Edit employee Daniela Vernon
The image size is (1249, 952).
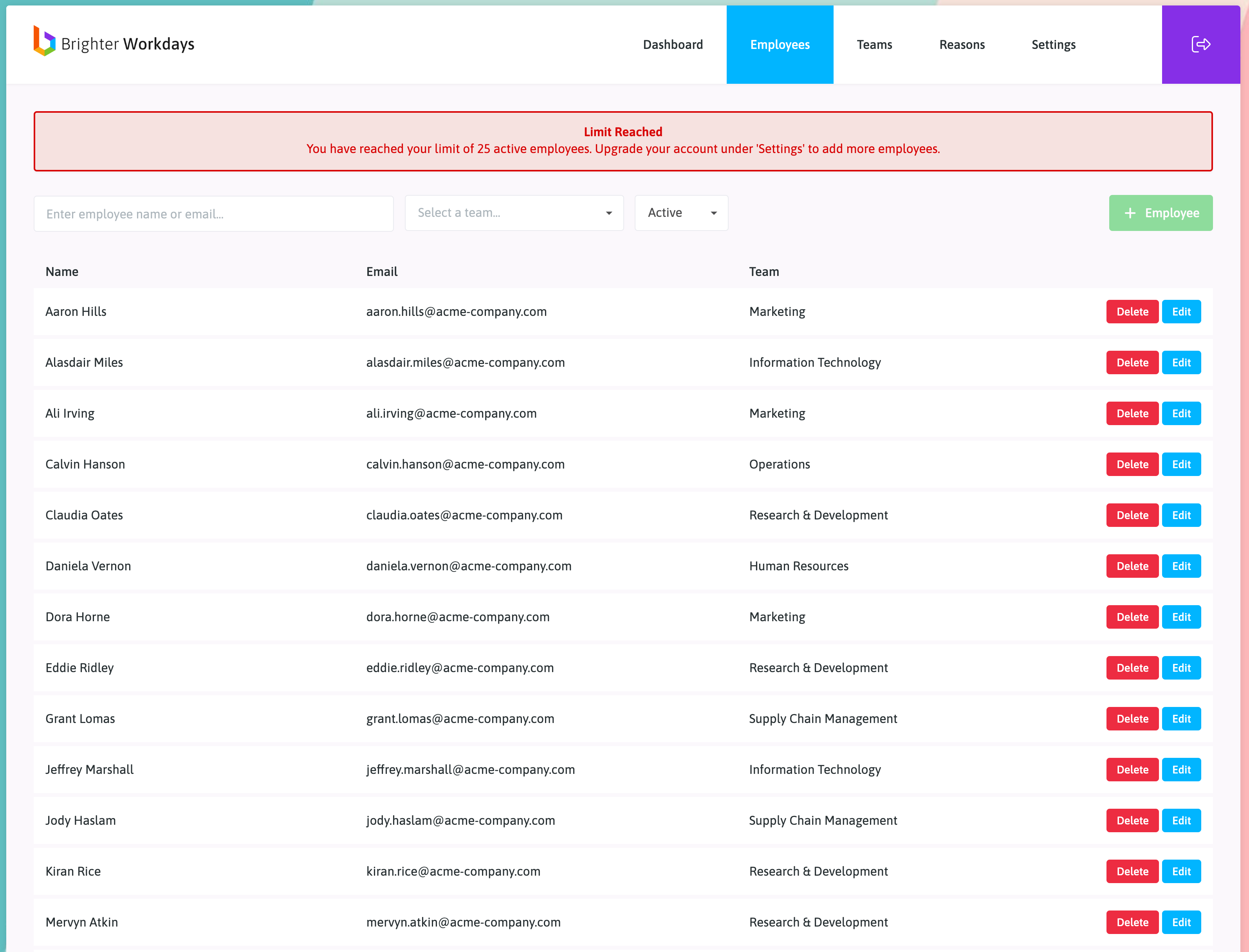coord(1181,566)
